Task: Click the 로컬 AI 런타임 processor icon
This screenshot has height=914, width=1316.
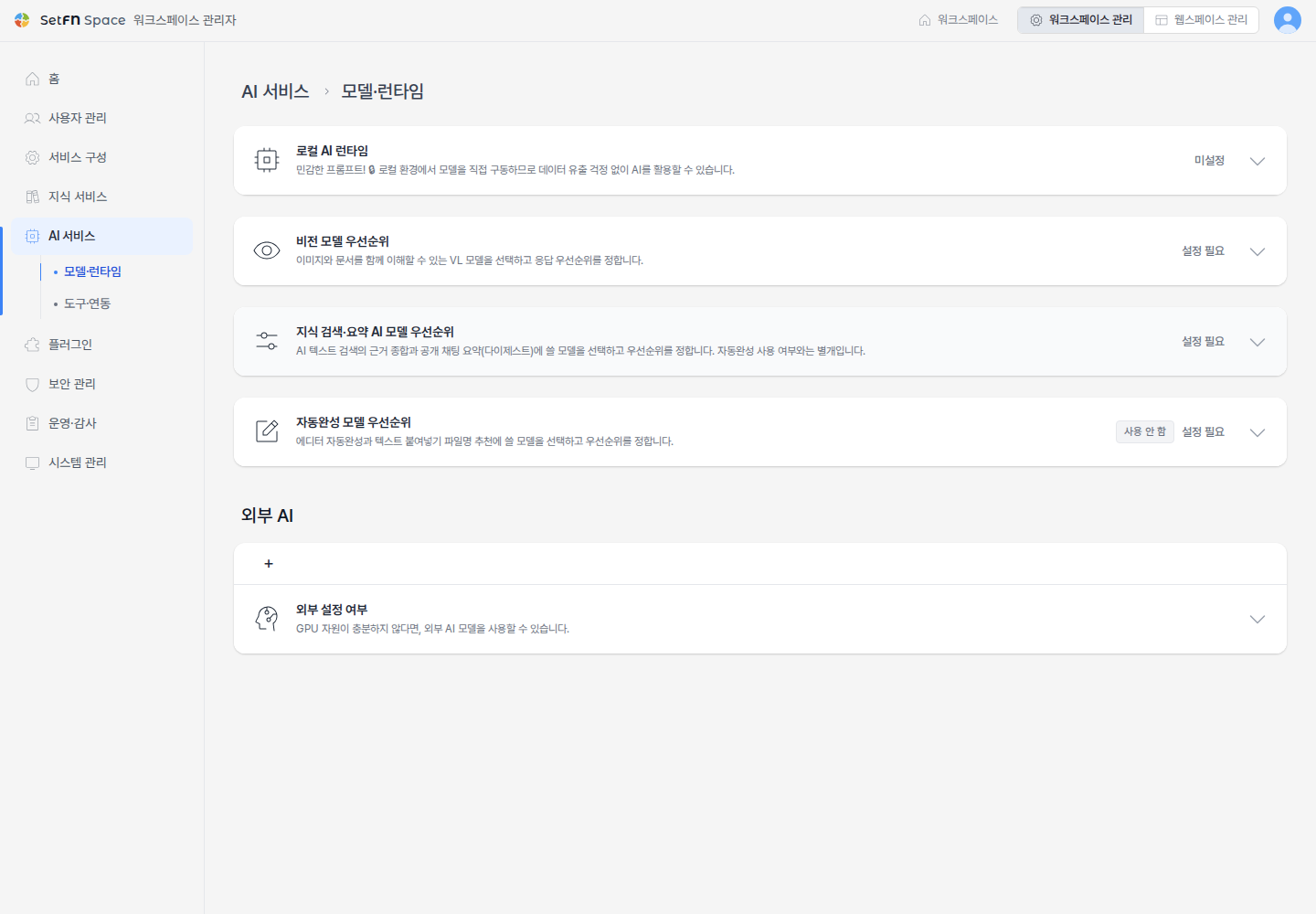Action: click(267, 161)
